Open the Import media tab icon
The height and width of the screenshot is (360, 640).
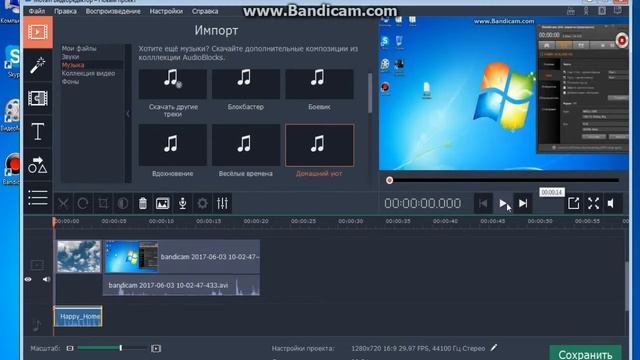coord(38,32)
